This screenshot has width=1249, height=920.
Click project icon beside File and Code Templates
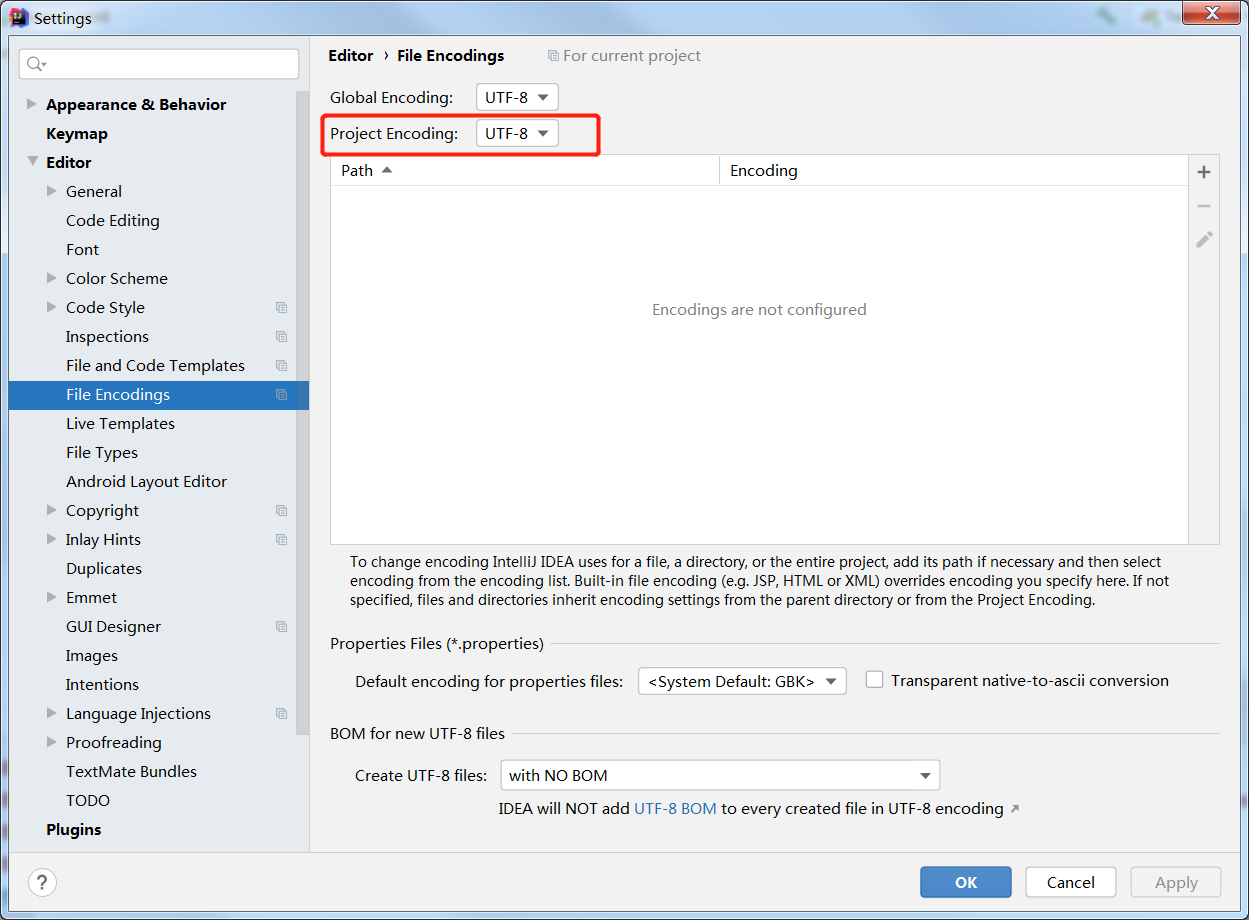point(282,366)
